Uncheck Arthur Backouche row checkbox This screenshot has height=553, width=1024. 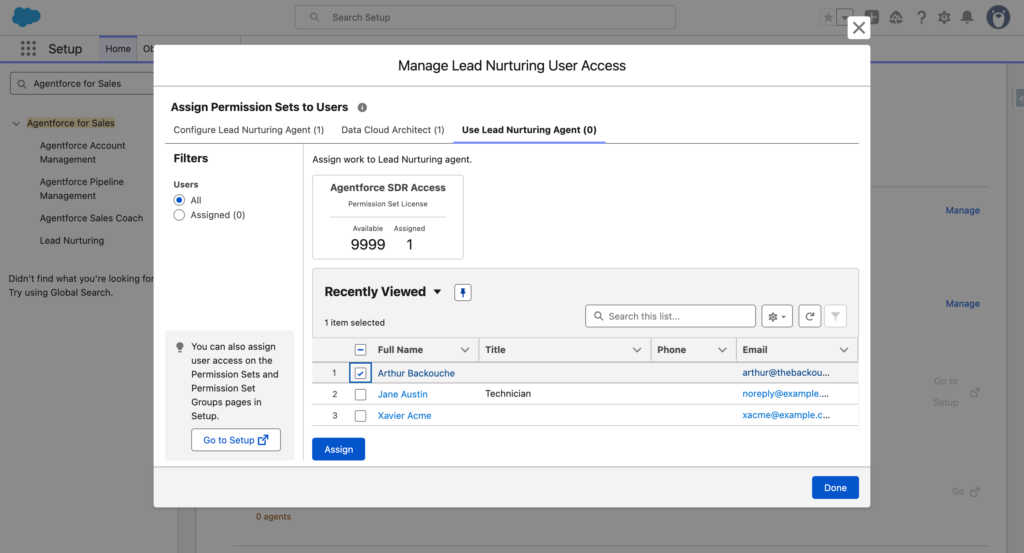(360, 373)
